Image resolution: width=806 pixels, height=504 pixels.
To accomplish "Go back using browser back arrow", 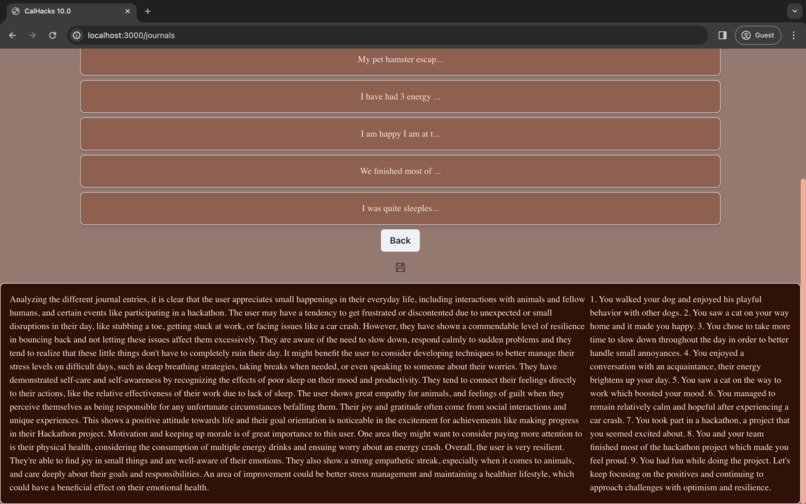I will coord(12,35).
